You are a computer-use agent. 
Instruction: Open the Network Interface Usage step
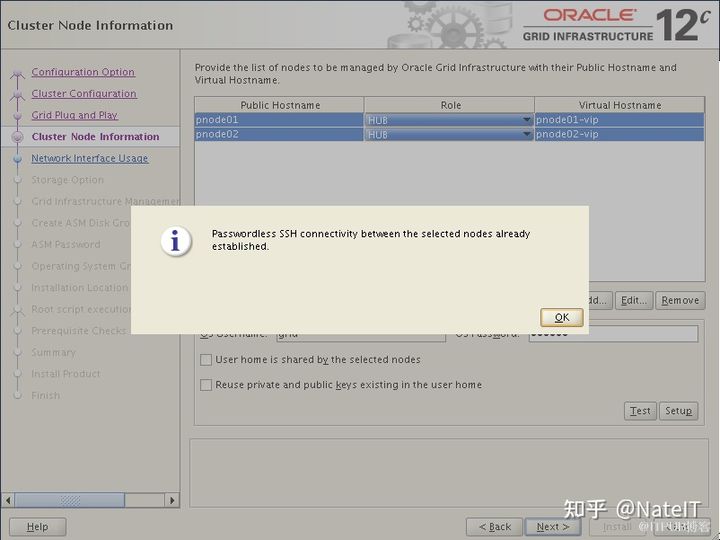pyautogui.click(x=90, y=158)
